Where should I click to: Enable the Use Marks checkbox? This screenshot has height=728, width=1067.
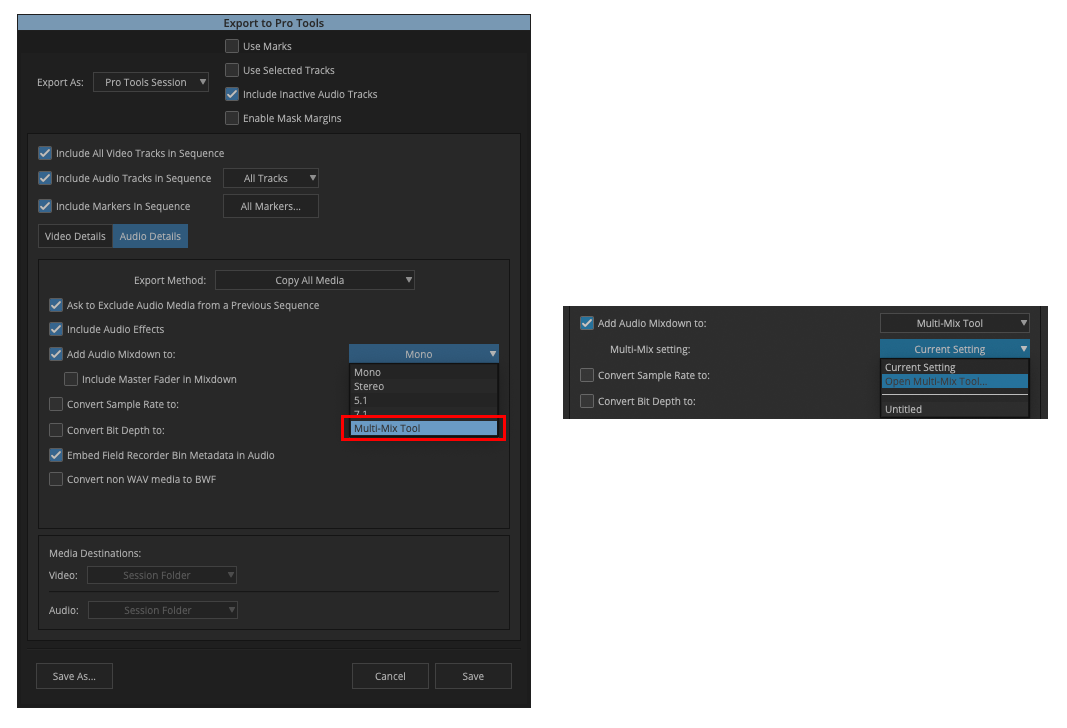pos(232,46)
